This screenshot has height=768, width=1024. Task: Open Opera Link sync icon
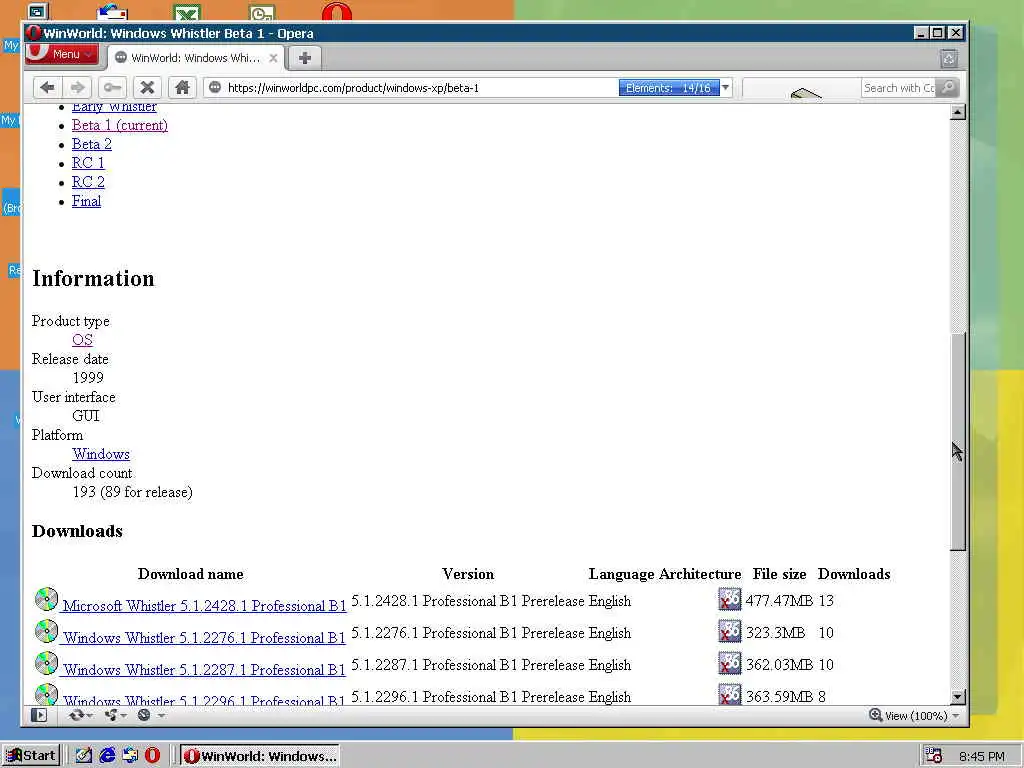76,715
